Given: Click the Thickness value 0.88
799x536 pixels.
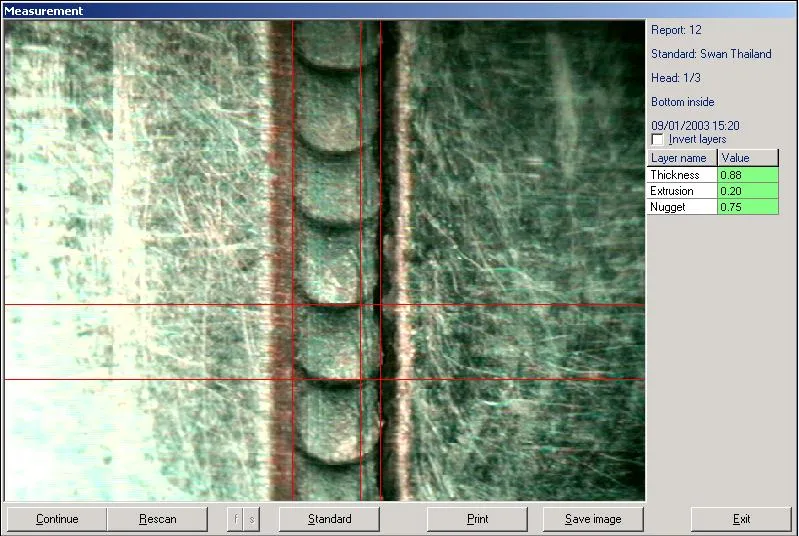Looking at the screenshot, I should tap(748, 175).
